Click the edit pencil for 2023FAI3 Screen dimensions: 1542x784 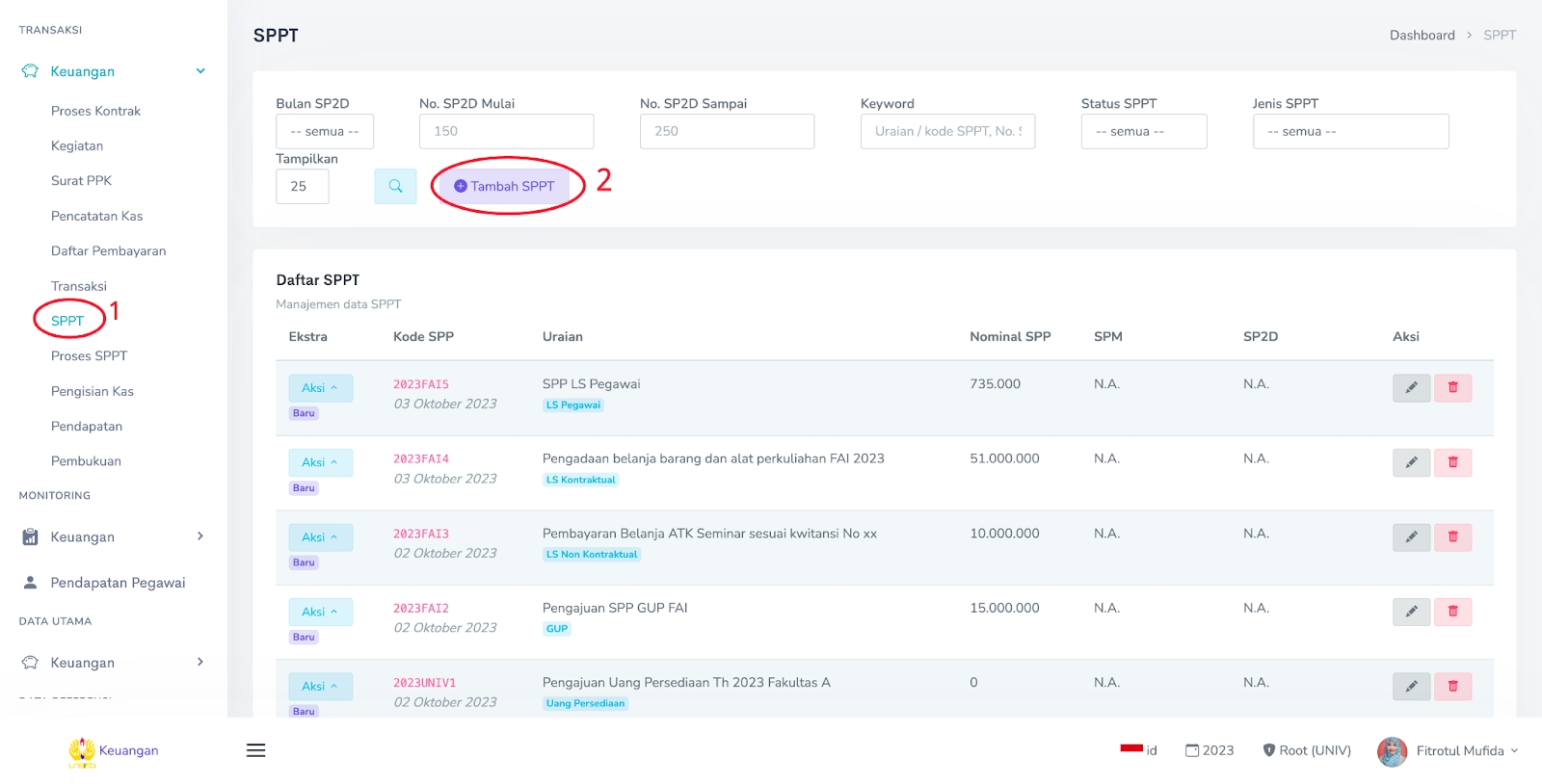point(1411,536)
